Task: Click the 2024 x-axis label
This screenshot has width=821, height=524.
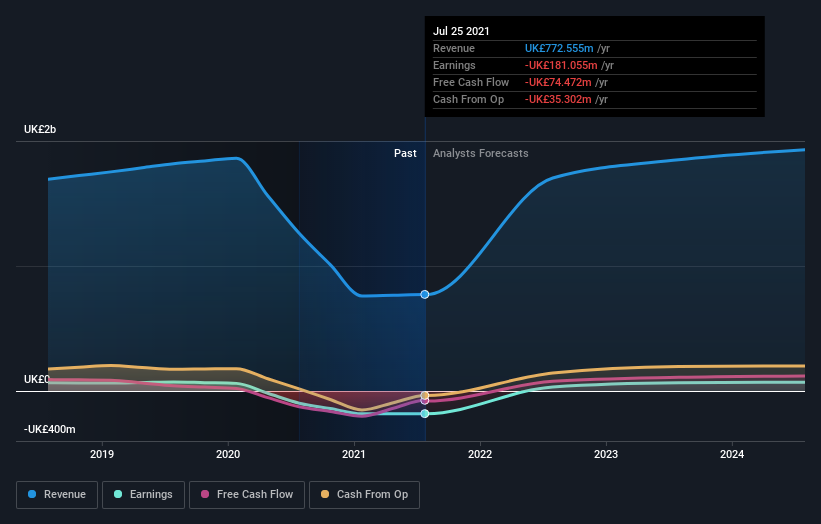Action: tap(732, 454)
